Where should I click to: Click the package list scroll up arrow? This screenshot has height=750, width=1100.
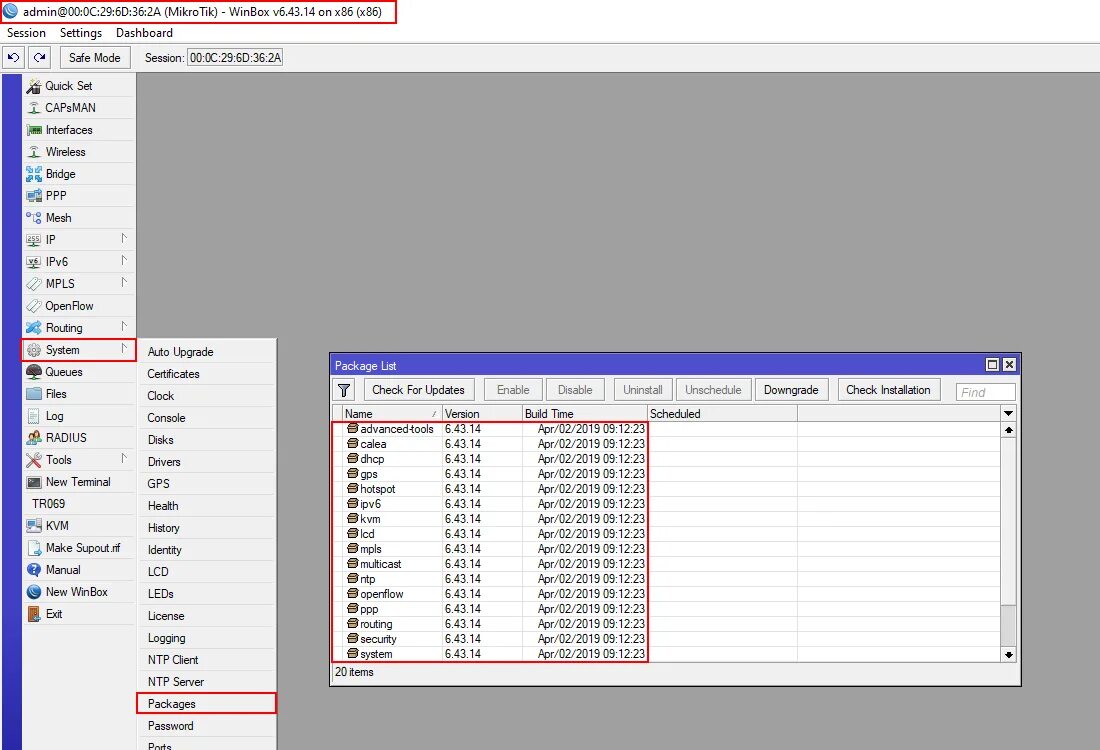[1008, 429]
